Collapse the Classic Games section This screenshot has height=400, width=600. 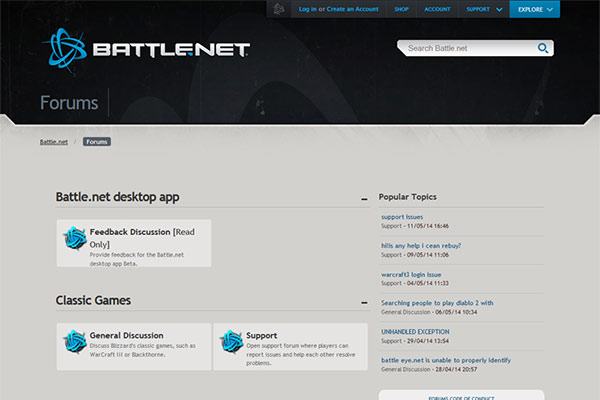point(365,301)
